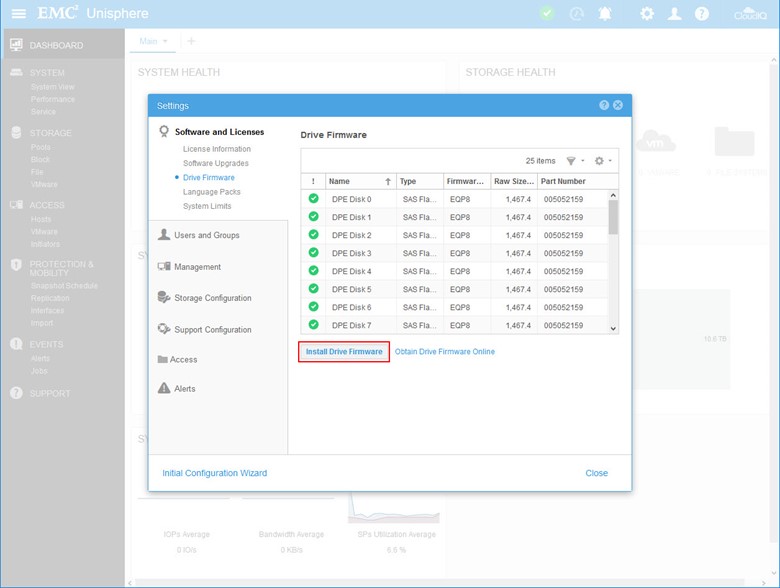The width and height of the screenshot is (780, 588).
Task: Click the green status icon for DPE Disk 0
Action: tap(313, 198)
